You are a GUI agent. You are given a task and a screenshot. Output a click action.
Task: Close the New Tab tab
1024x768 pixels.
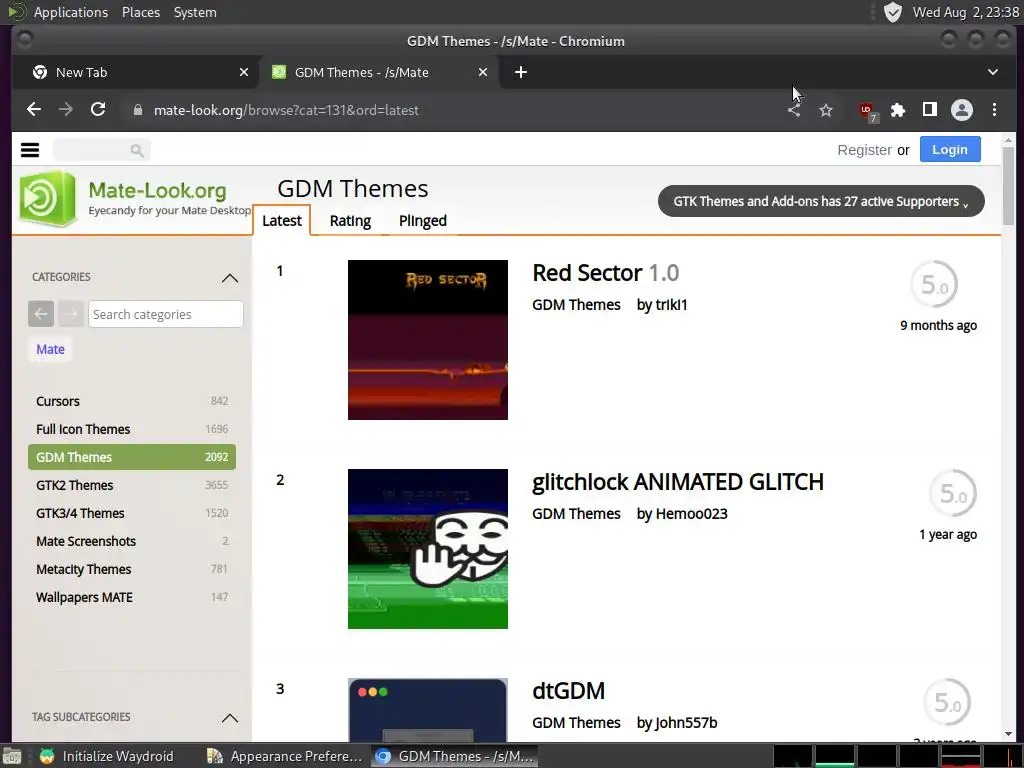coord(244,72)
